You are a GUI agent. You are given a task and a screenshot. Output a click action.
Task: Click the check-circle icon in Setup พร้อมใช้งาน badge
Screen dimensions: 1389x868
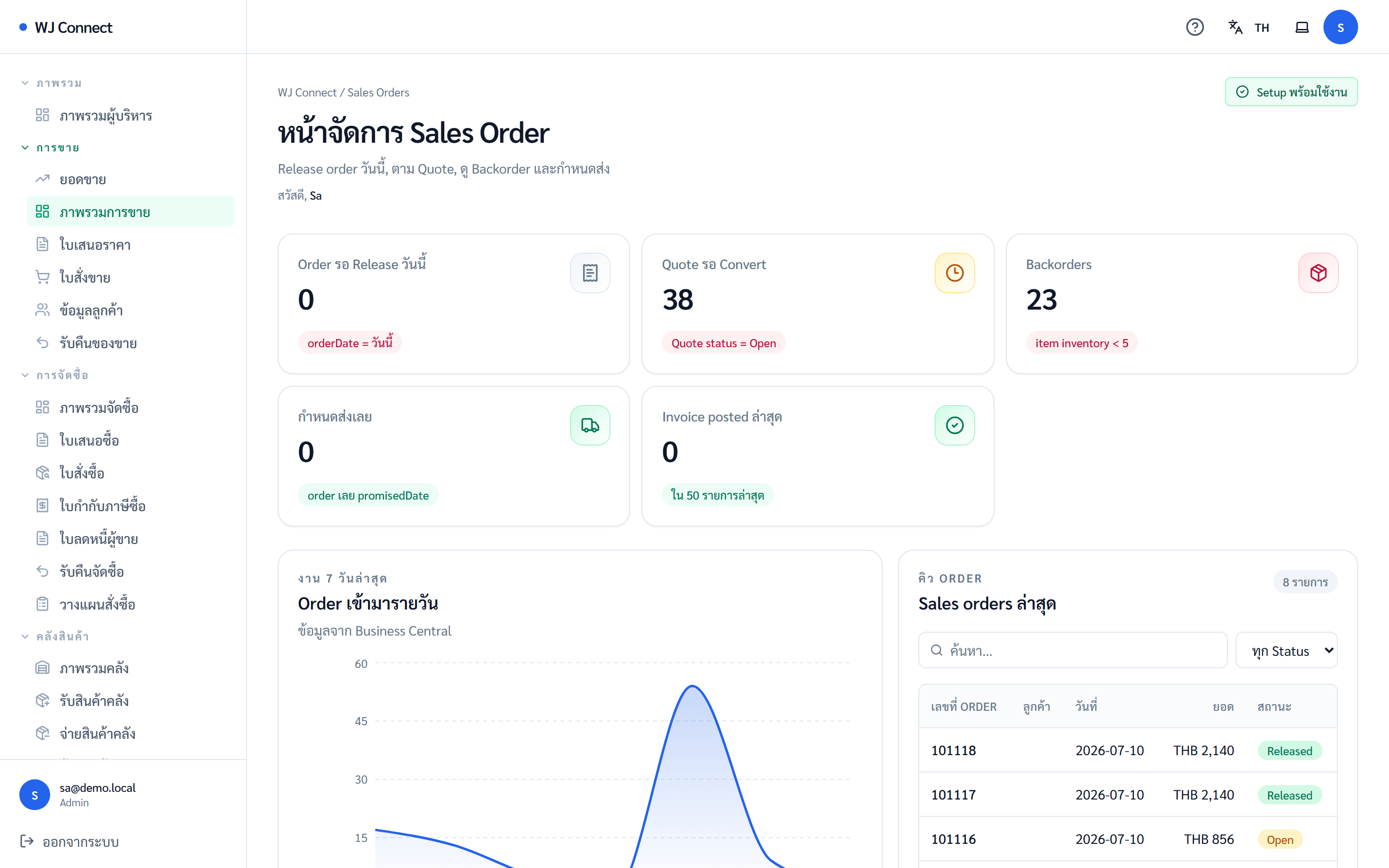click(x=1242, y=92)
